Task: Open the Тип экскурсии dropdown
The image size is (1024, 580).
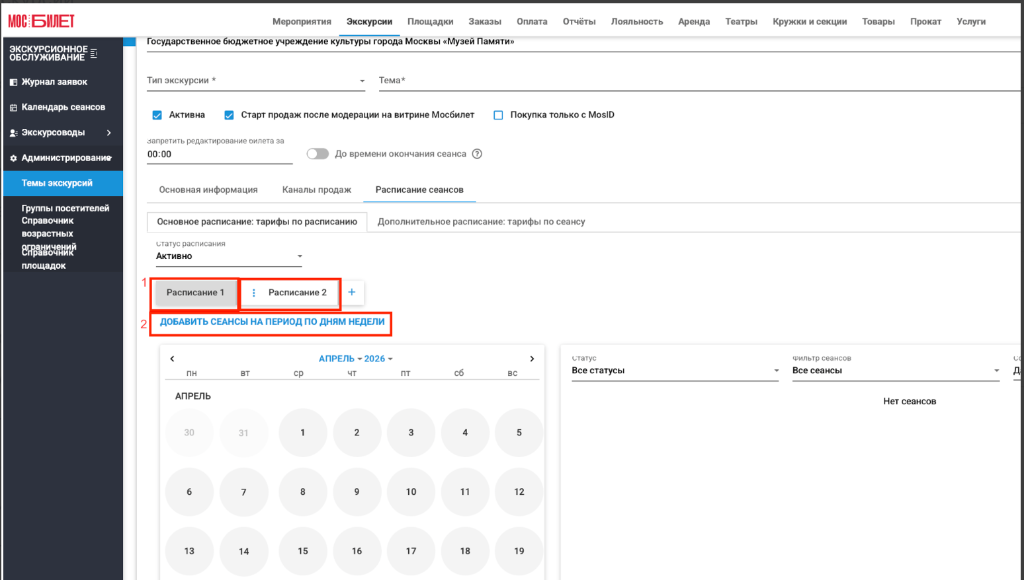Action: [x=256, y=81]
